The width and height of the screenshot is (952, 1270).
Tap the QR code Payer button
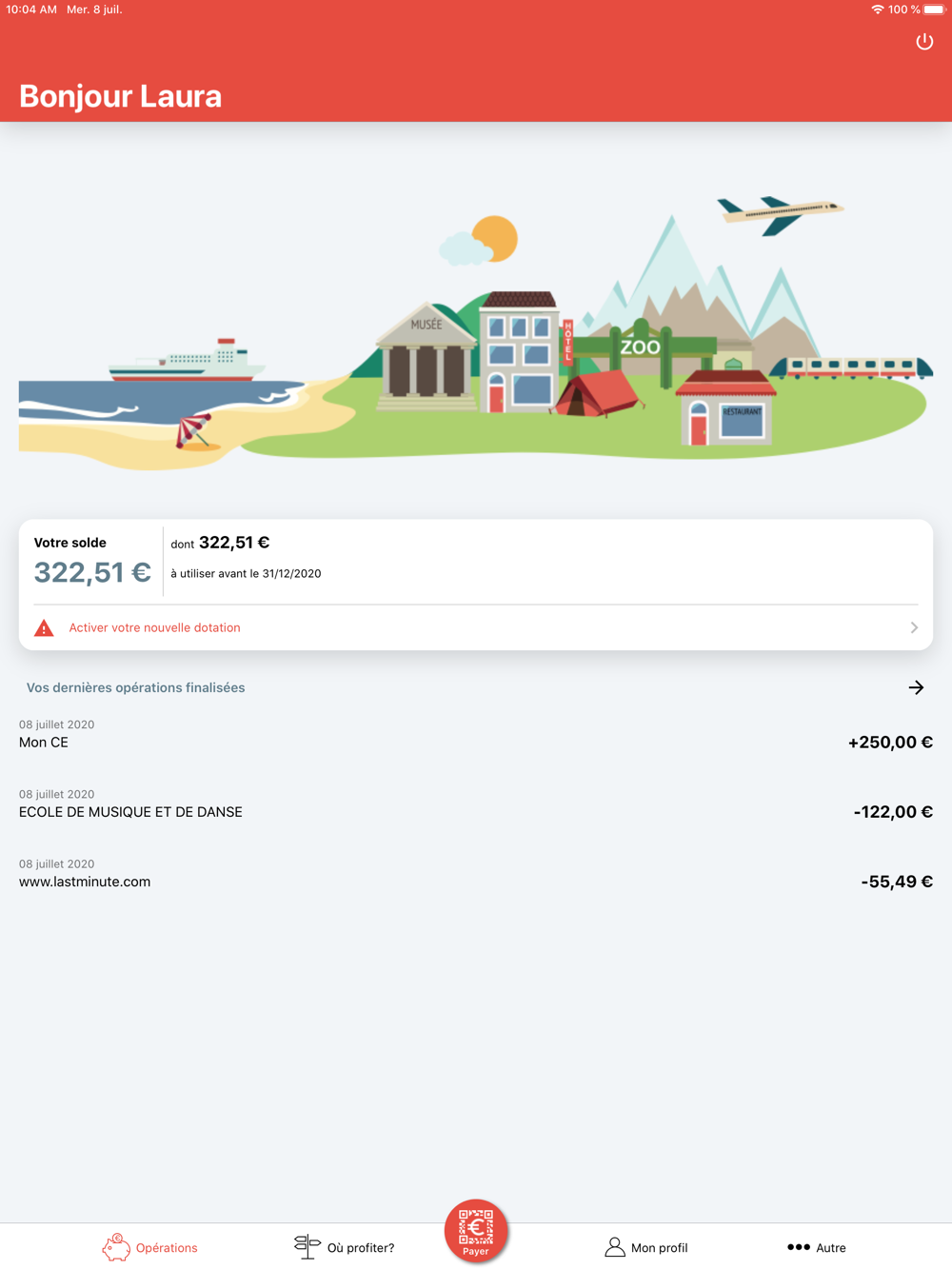pos(476,1230)
